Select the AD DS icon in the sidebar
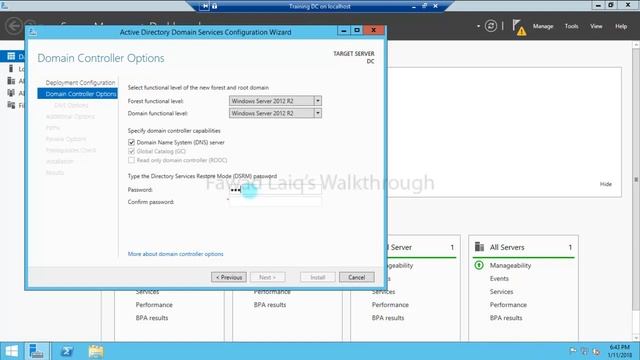Image resolution: width=640 pixels, height=360 pixels. click(11, 93)
